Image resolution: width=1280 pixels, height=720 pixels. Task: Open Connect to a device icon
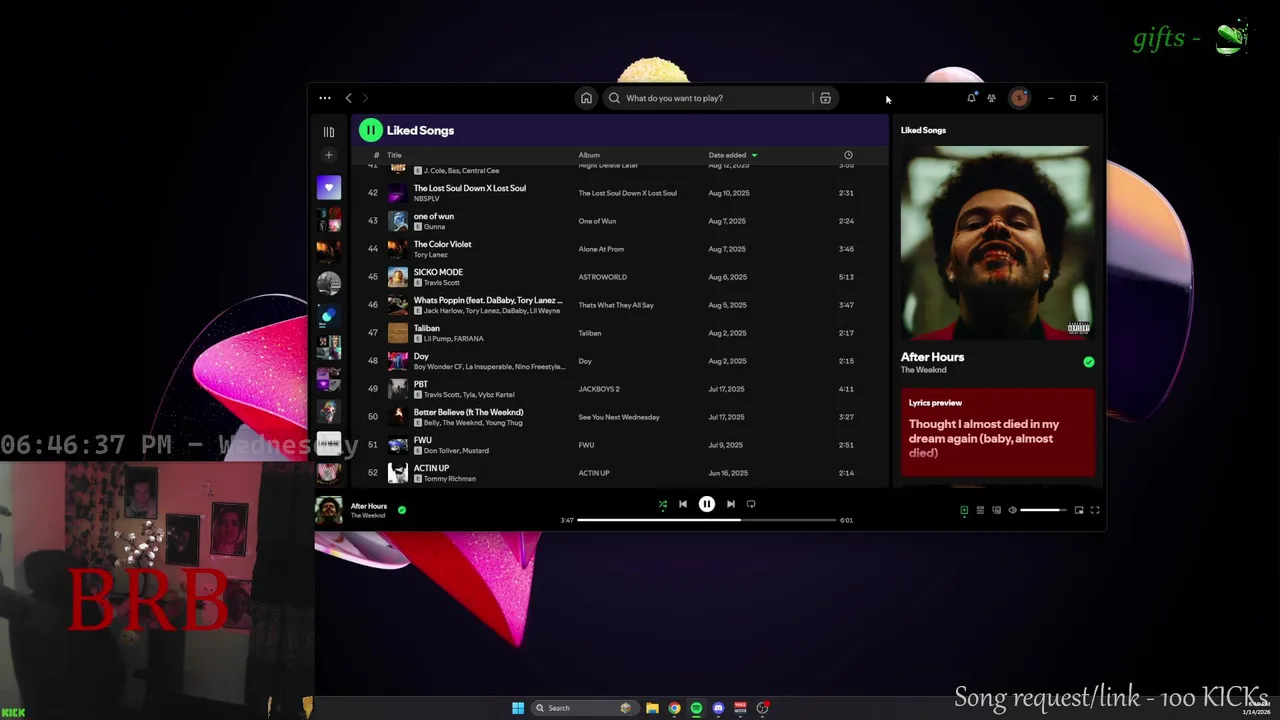996,510
